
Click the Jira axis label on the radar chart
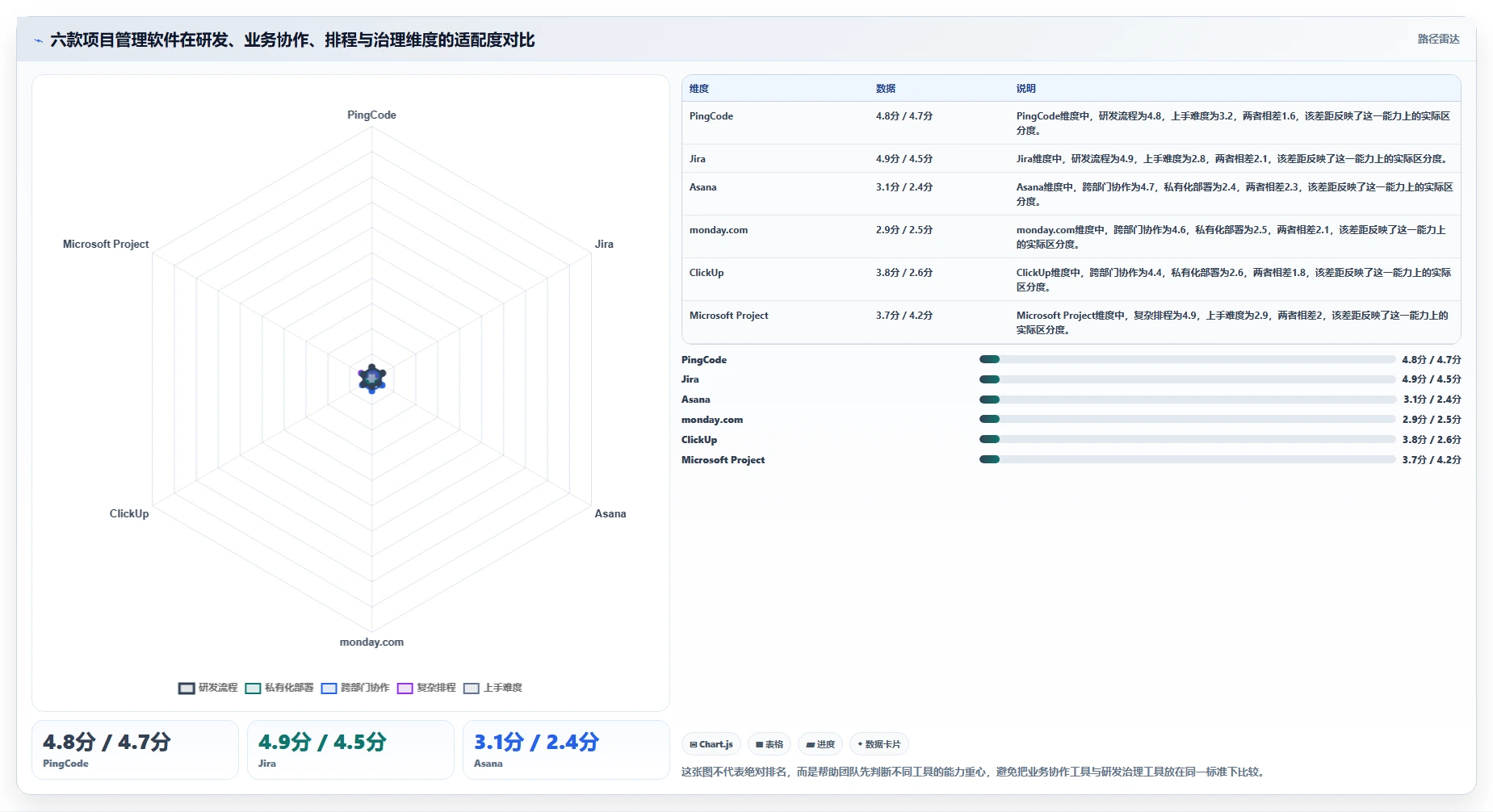pyautogui.click(x=604, y=245)
